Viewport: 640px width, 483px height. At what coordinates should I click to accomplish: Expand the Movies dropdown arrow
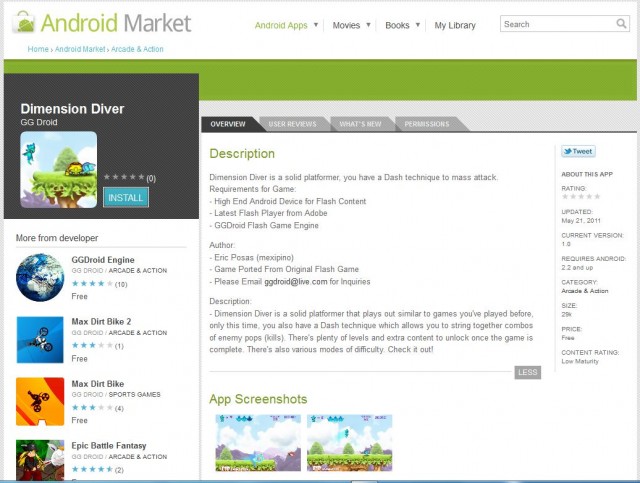pyautogui.click(x=368, y=25)
